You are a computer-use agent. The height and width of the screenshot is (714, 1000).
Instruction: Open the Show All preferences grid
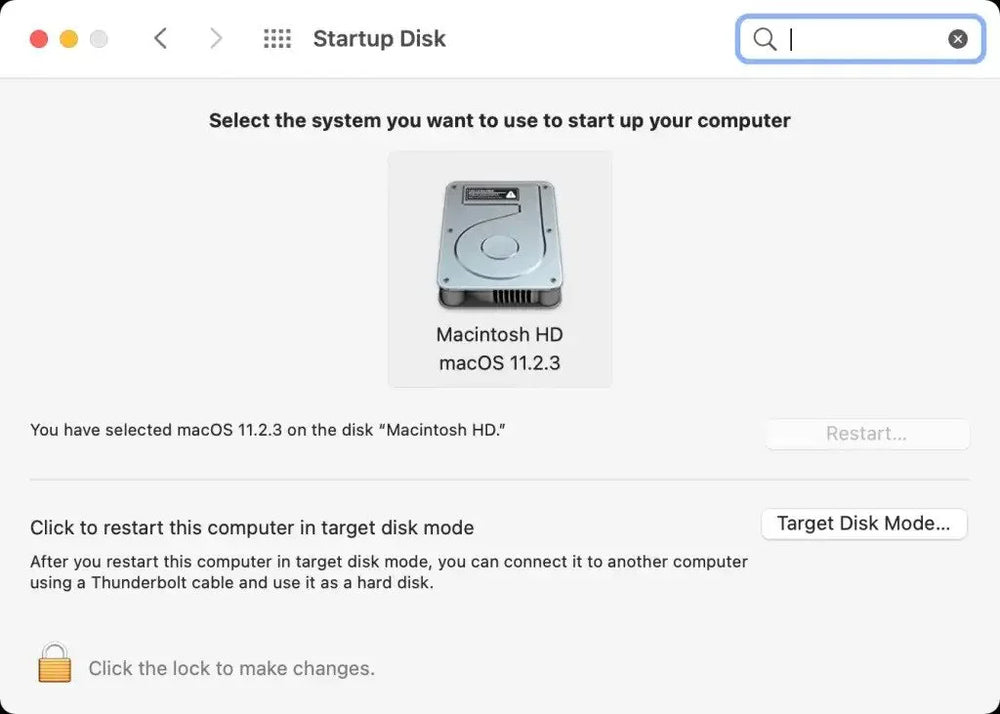tap(277, 39)
